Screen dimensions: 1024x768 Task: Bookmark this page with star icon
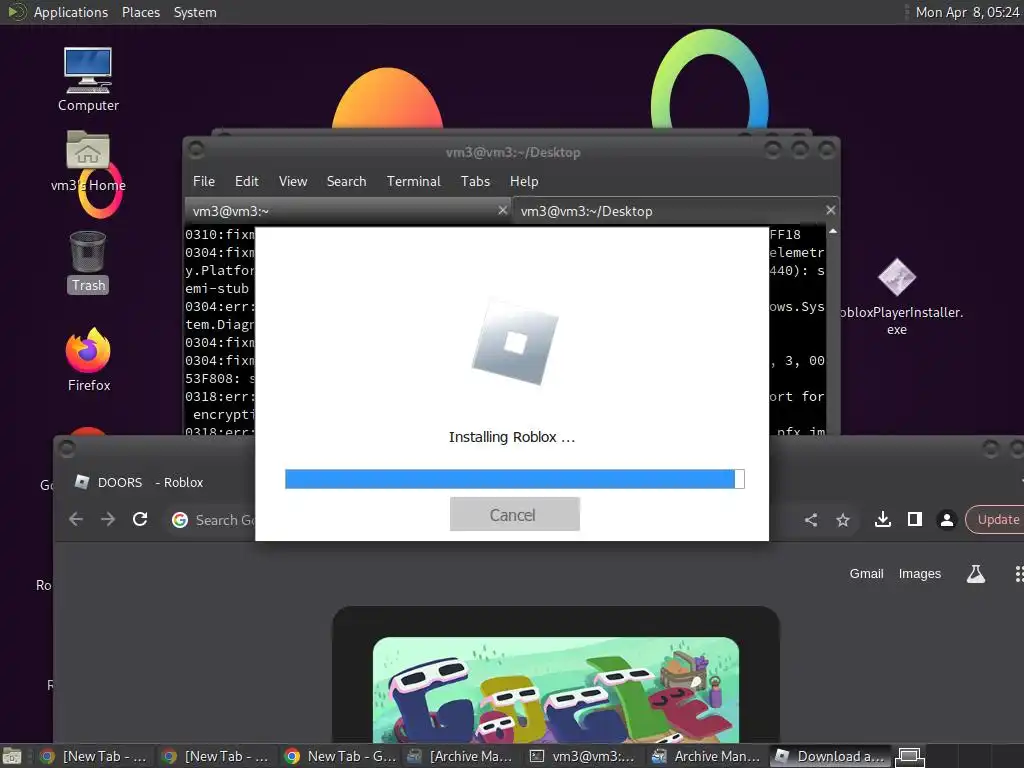click(843, 520)
